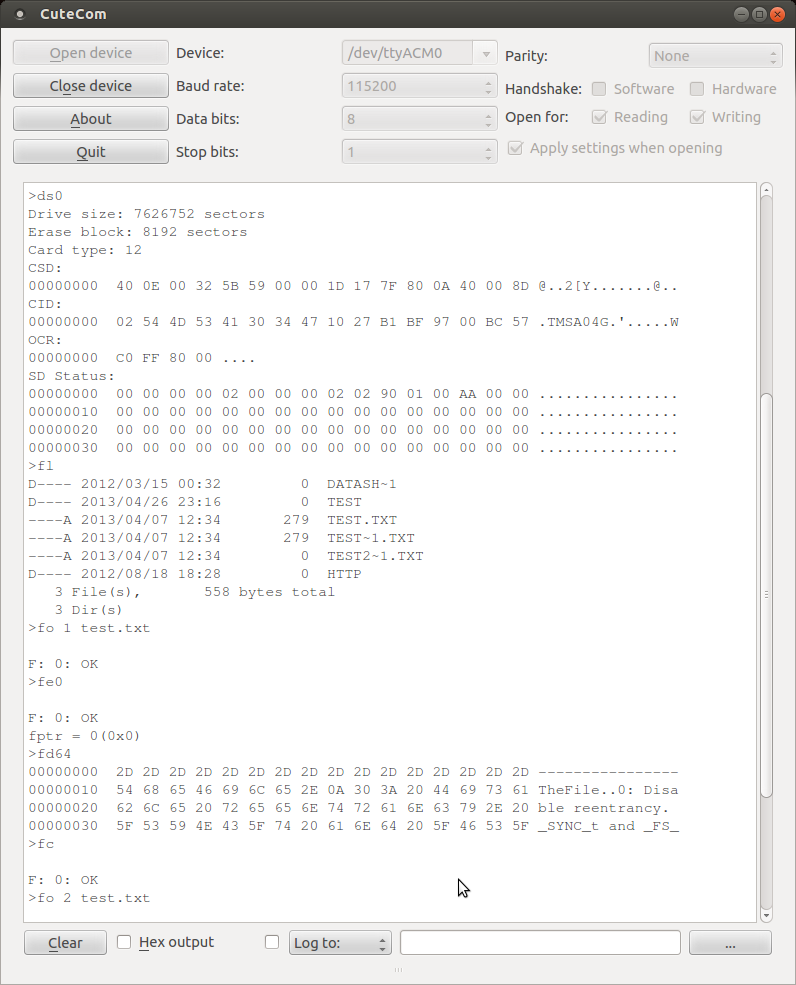Open the Log to mode dropdown
Image resolution: width=796 pixels, height=985 pixels.
tap(340, 943)
